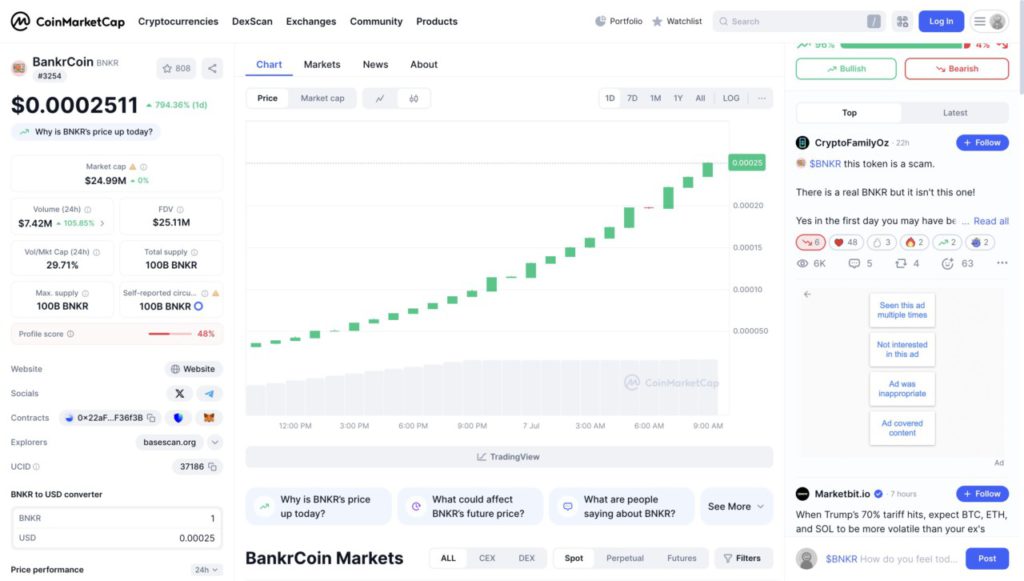
Task: Show Volume (24h) info tooltip
Action: tap(88, 210)
